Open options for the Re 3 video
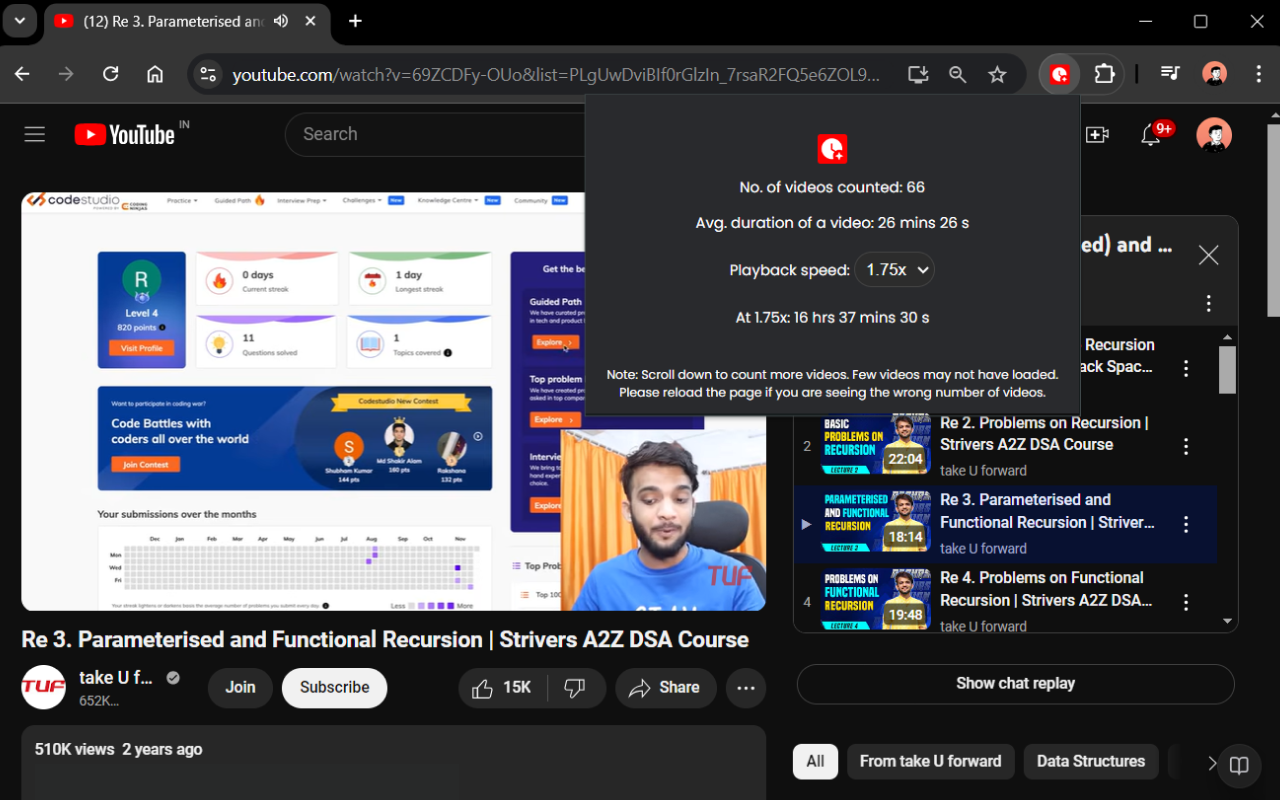1280x800 pixels. [x=1186, y=524]
